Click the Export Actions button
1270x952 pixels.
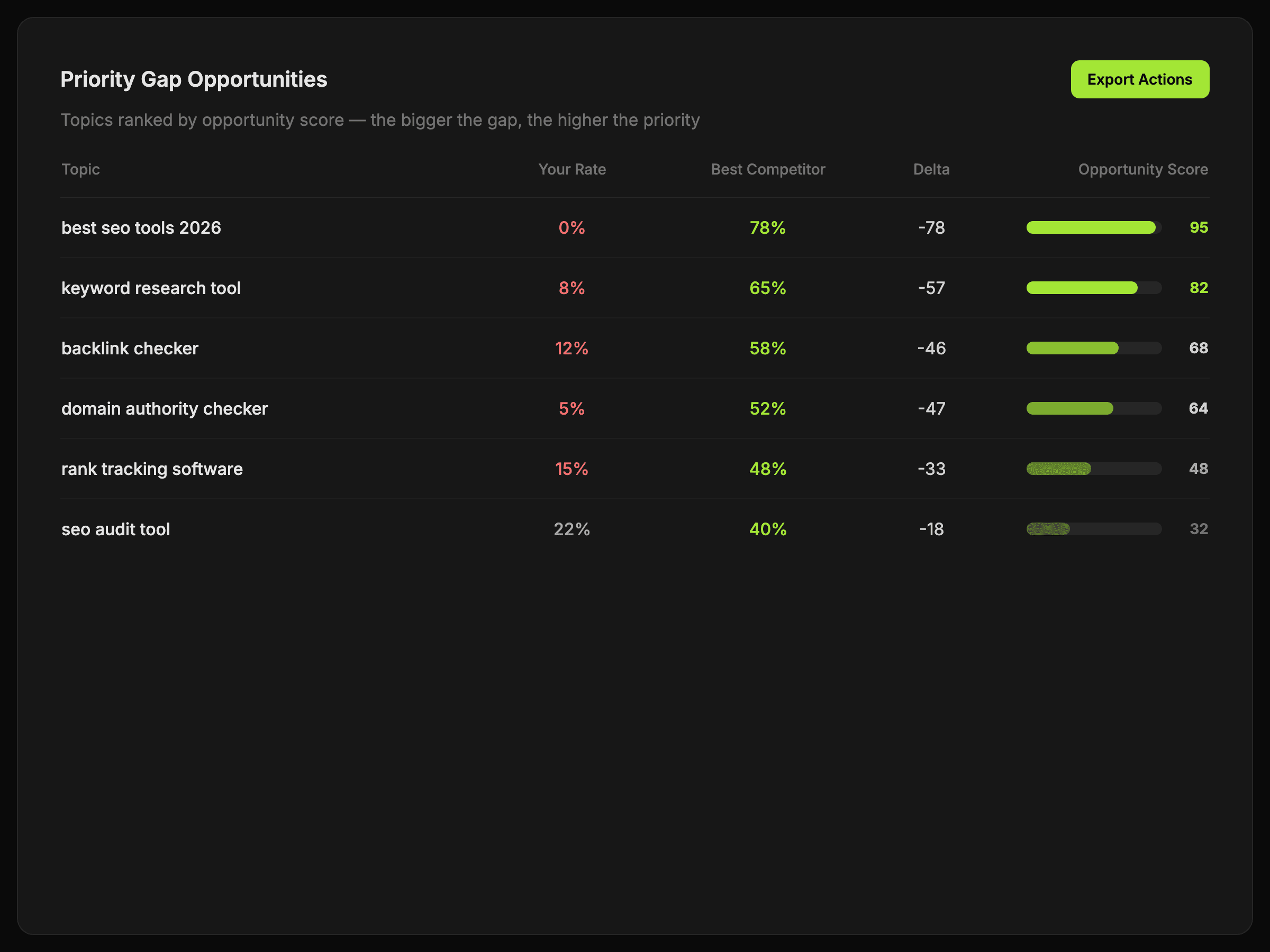pyautogui.click(x=1139, y=79)
